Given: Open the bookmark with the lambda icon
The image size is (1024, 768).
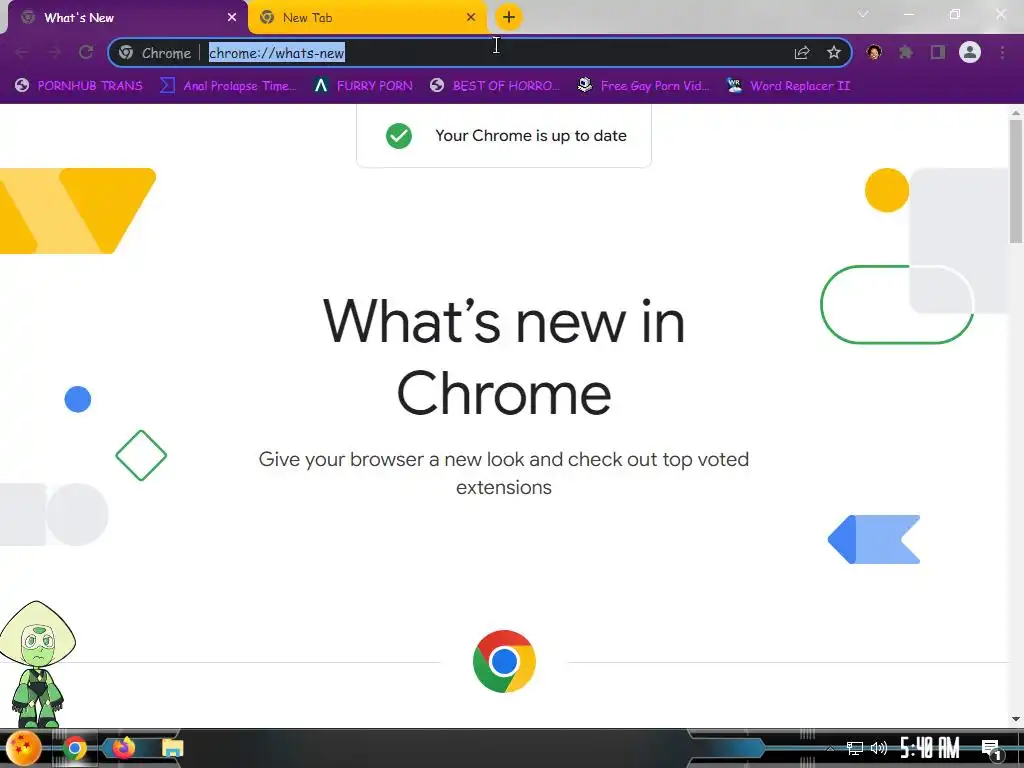Looking at the screenshot, I should [363, 86].
